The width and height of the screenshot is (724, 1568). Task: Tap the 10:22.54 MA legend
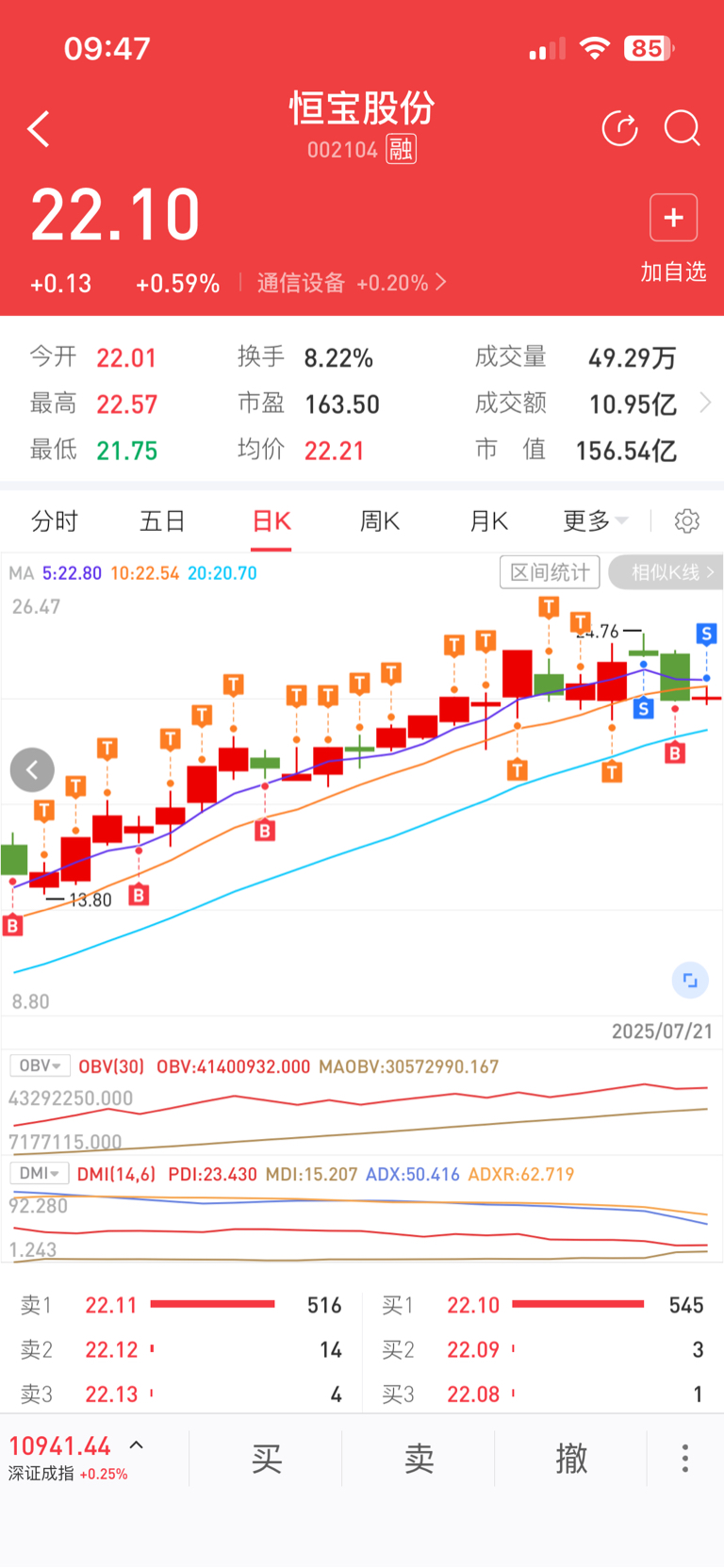145,573
